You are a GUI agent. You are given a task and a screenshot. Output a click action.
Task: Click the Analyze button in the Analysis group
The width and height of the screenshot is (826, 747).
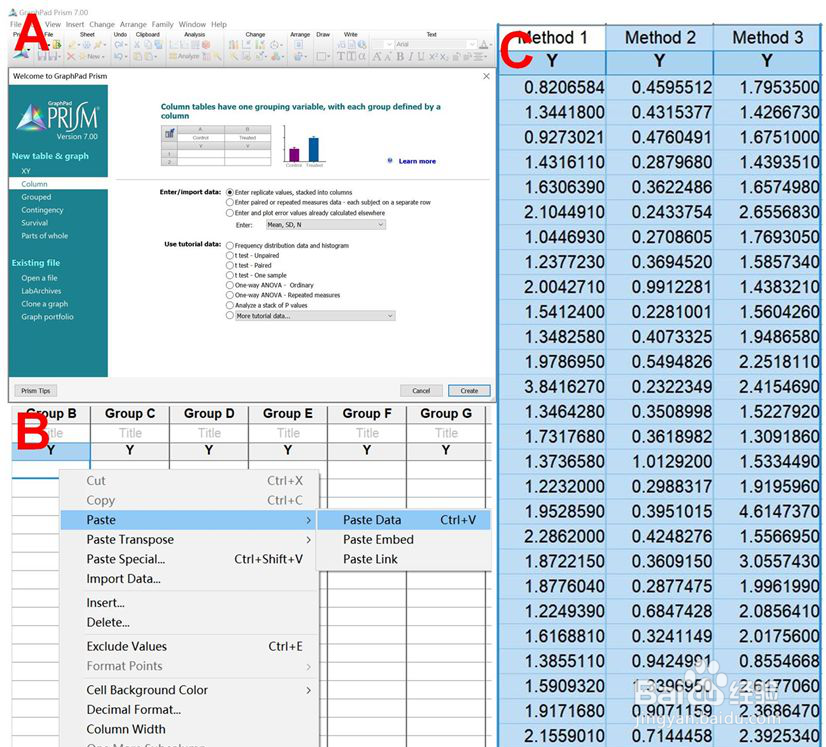pos(184,56)
